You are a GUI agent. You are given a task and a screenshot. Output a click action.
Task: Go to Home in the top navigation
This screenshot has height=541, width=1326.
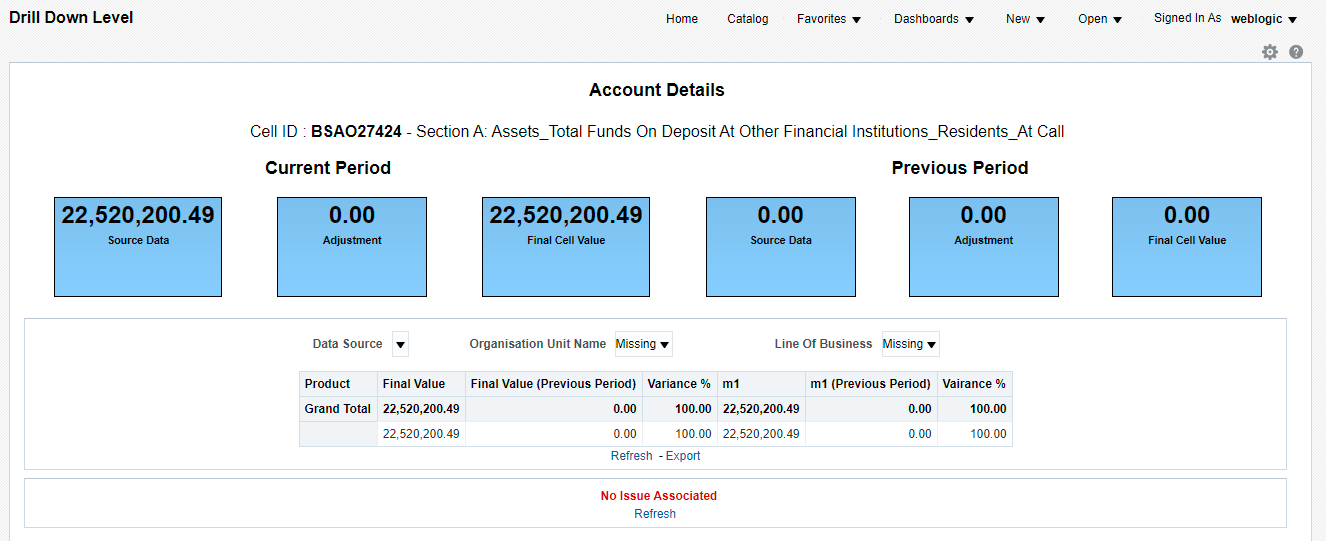[x=682, y=19]
